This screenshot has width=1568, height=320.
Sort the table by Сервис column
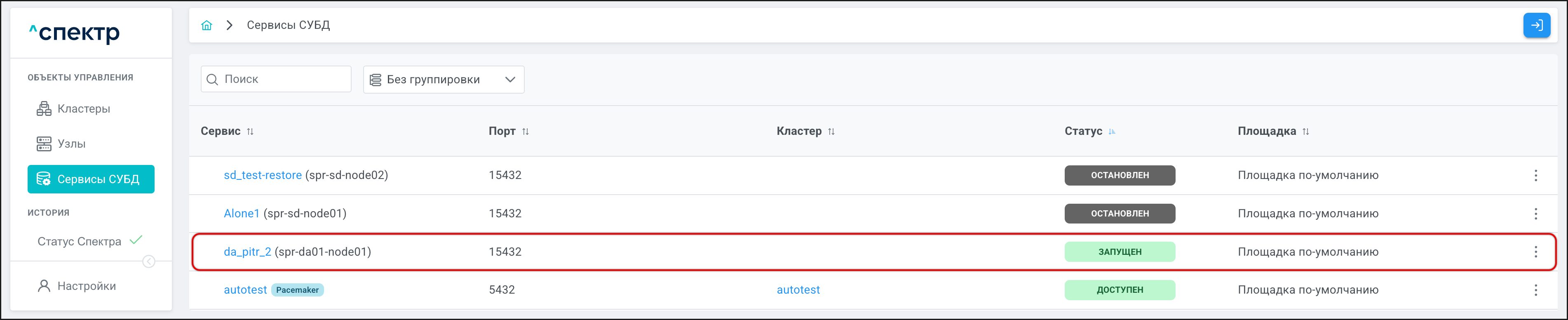250,132
